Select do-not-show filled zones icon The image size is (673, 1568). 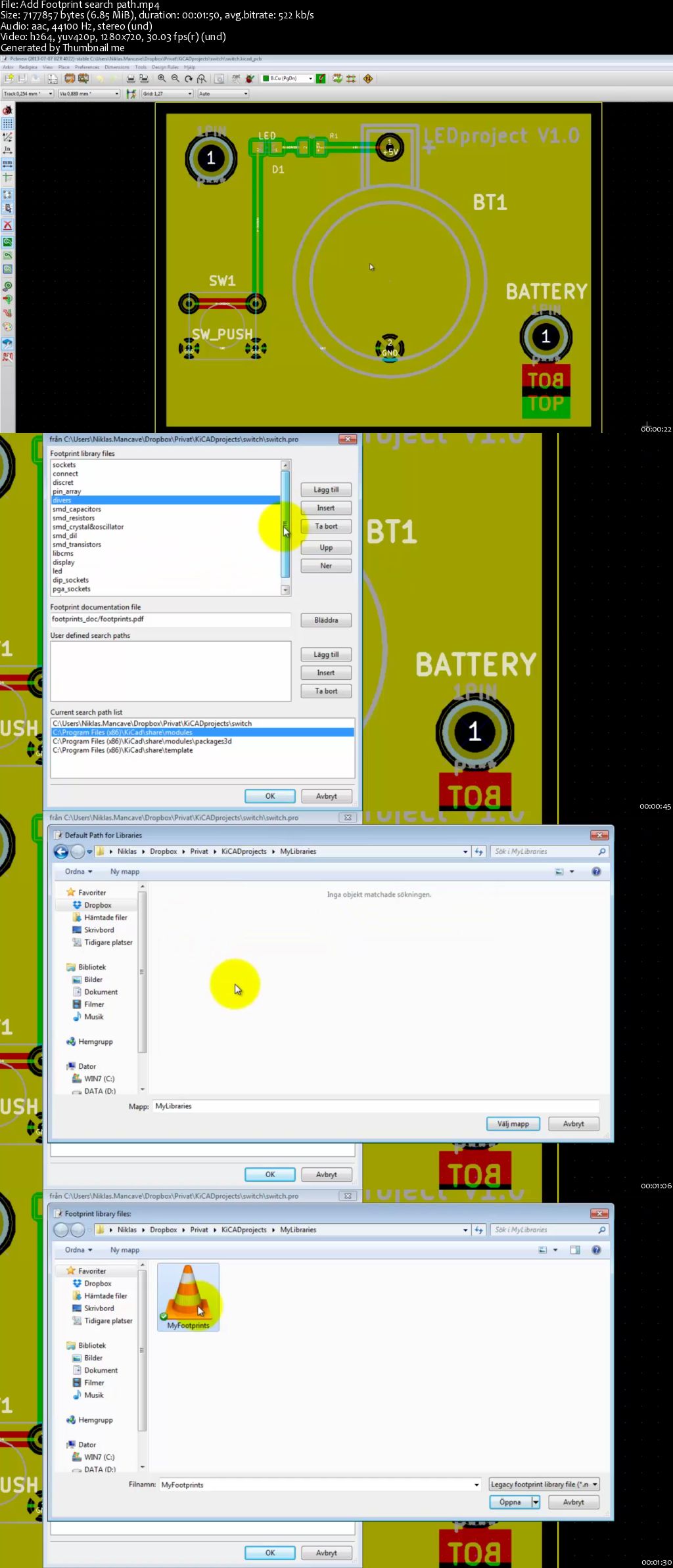click(x=7, y=256)
